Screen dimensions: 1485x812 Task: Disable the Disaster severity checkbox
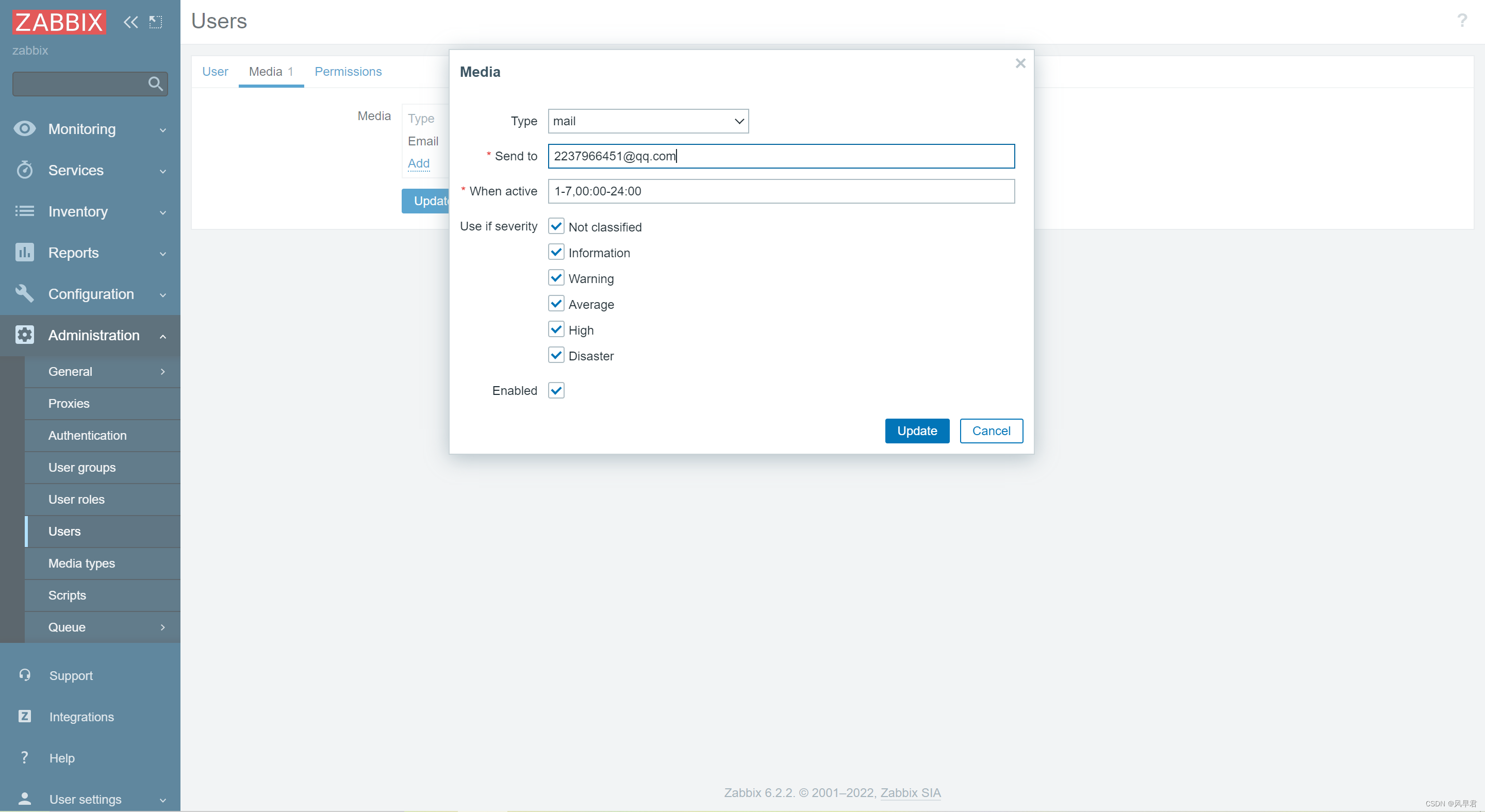[x=557, y=355]
